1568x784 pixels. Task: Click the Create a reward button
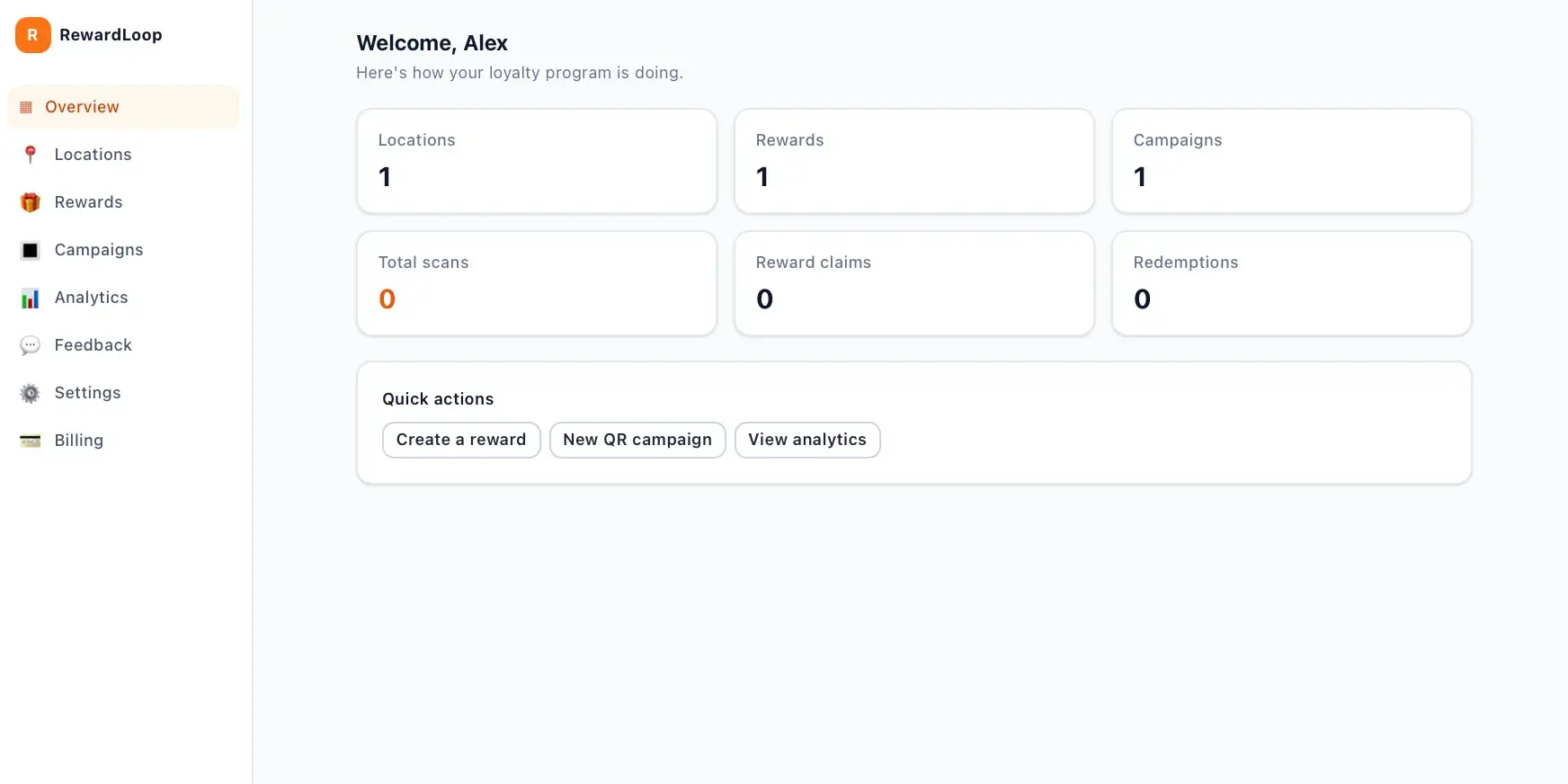point(461,440)
